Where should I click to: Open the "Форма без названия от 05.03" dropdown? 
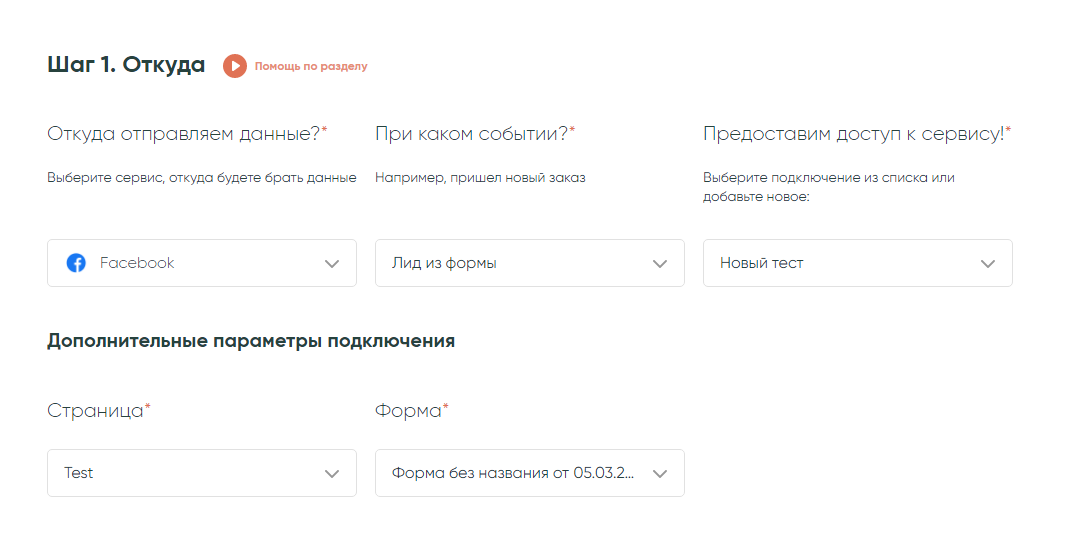pyautogui.click(x=512, y=473)
